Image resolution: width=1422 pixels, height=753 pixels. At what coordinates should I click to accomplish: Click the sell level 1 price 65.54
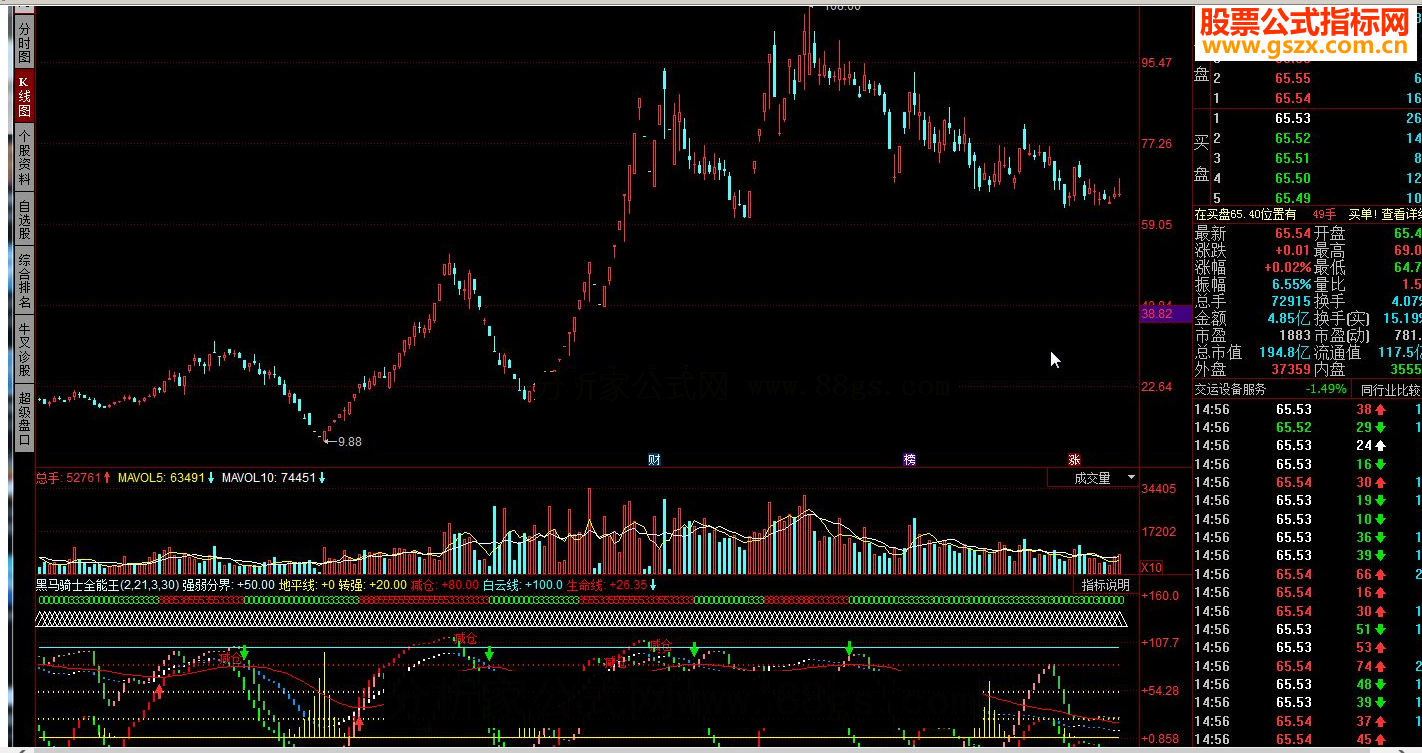(x=1293, y=98)
